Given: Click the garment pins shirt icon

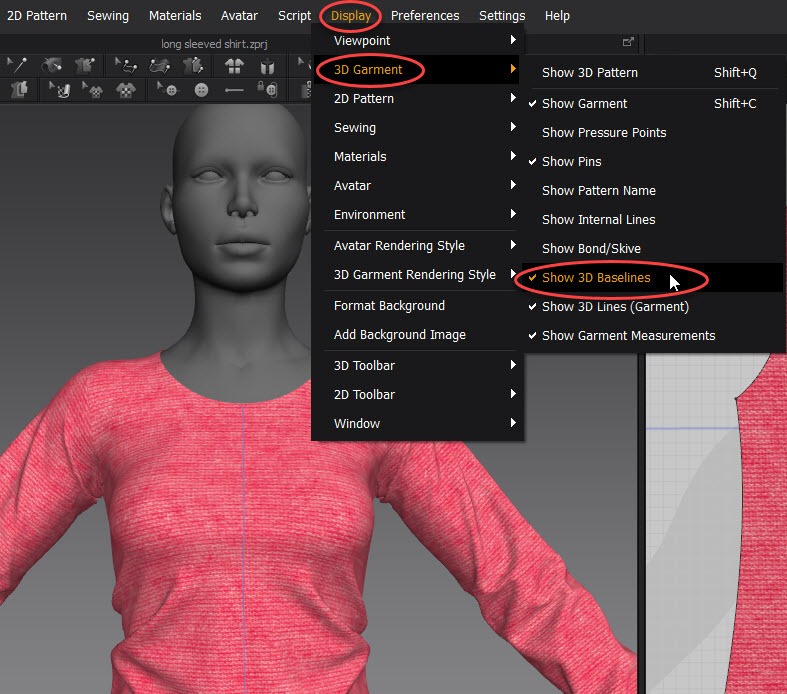Looking at the screenshot, I should (x=193, y=65).
